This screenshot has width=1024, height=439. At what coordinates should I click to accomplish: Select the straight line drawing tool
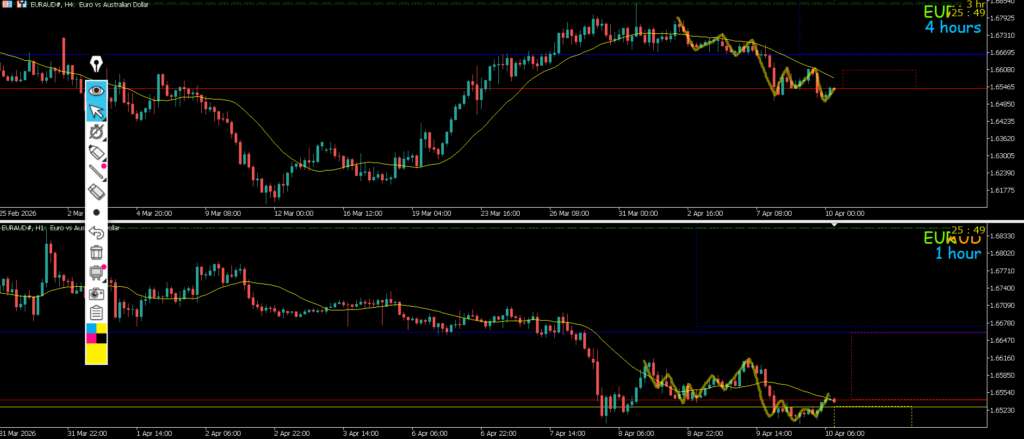[97, 172]
